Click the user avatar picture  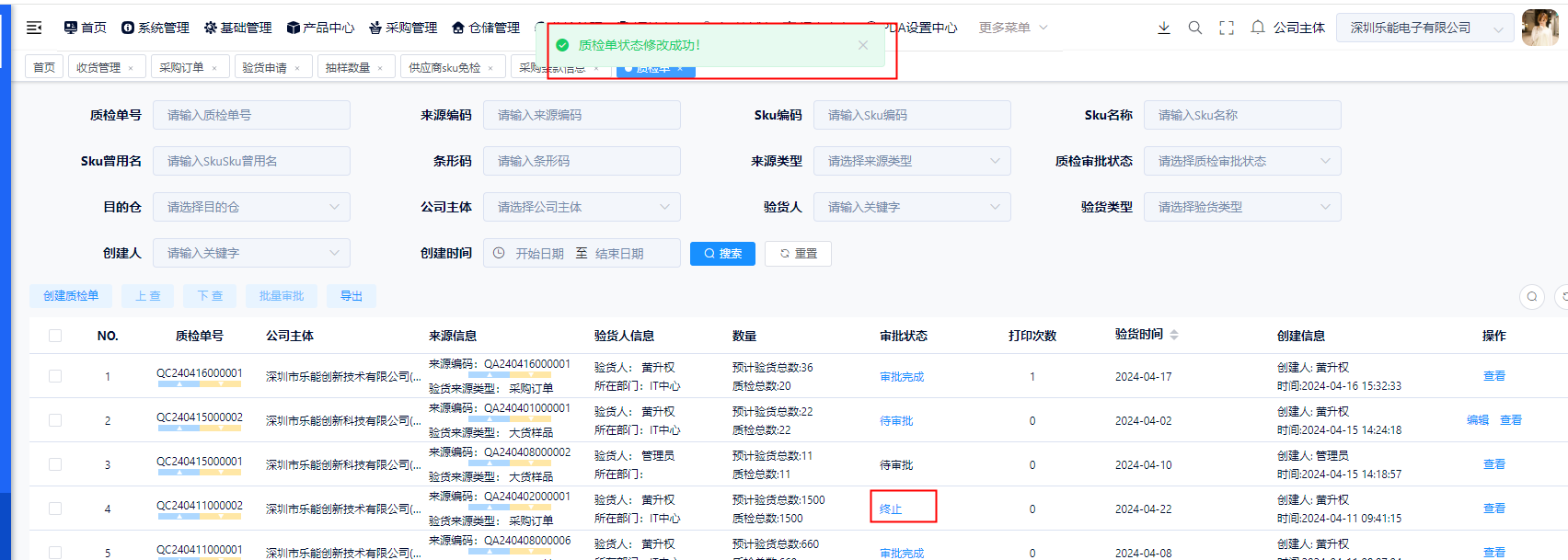(x=1539, y=28)
